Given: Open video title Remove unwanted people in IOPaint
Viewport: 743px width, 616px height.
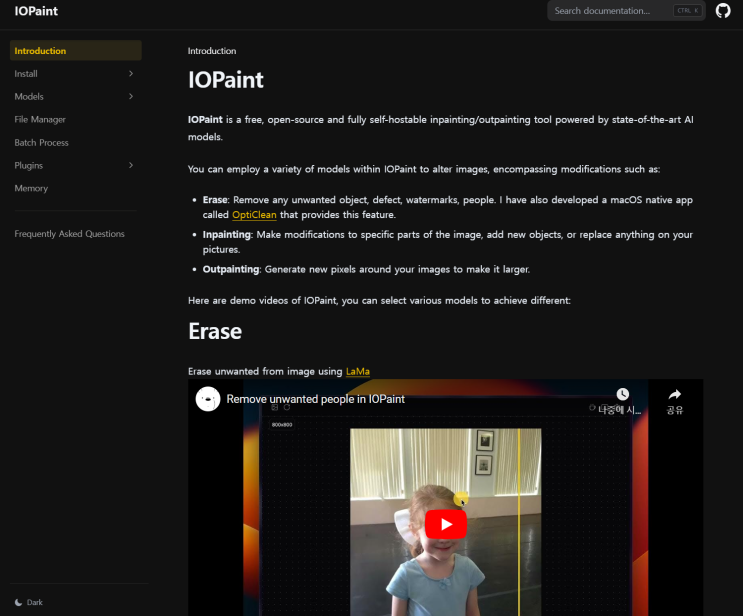Looking at the screenshot, I should pos(316,399).
